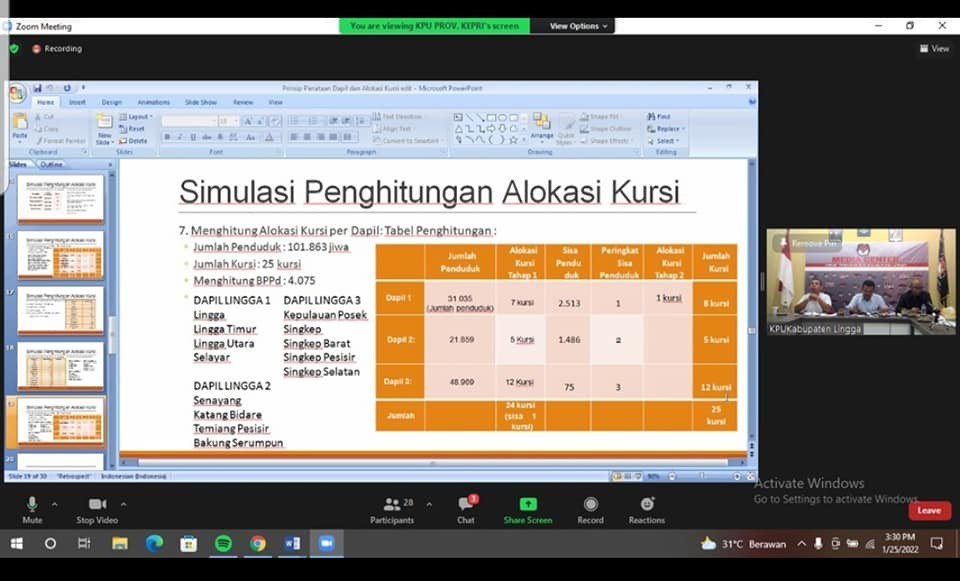960x581 pixels.
Task: Open the Design ribbon tab
Action: [111, 102]
